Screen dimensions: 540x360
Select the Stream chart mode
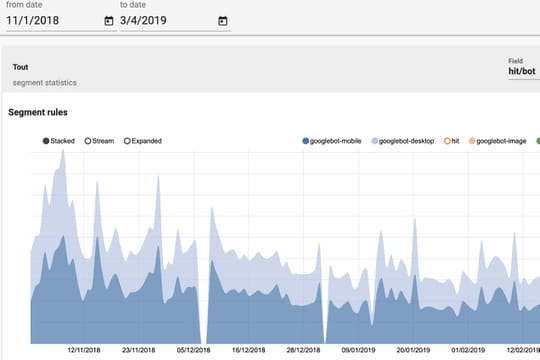[x=88, y=141]
